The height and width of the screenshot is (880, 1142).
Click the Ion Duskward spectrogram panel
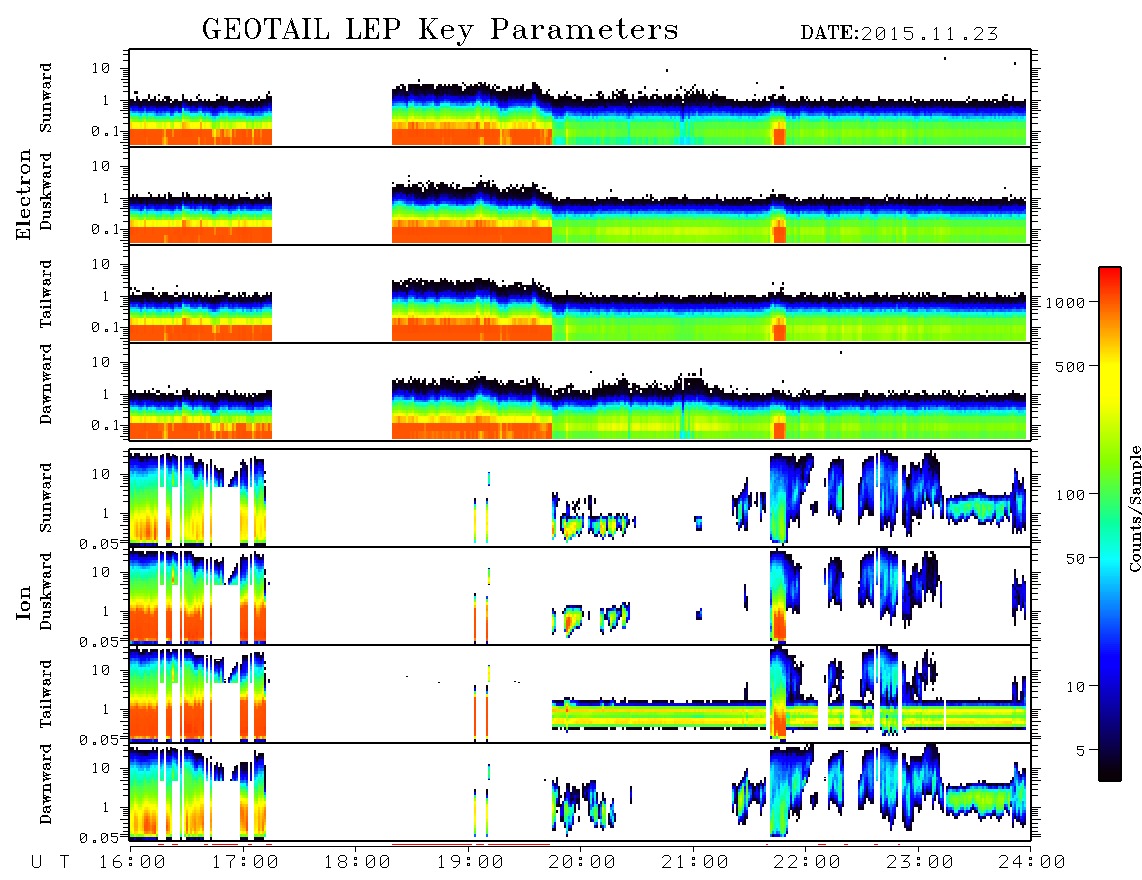[580, 596]
